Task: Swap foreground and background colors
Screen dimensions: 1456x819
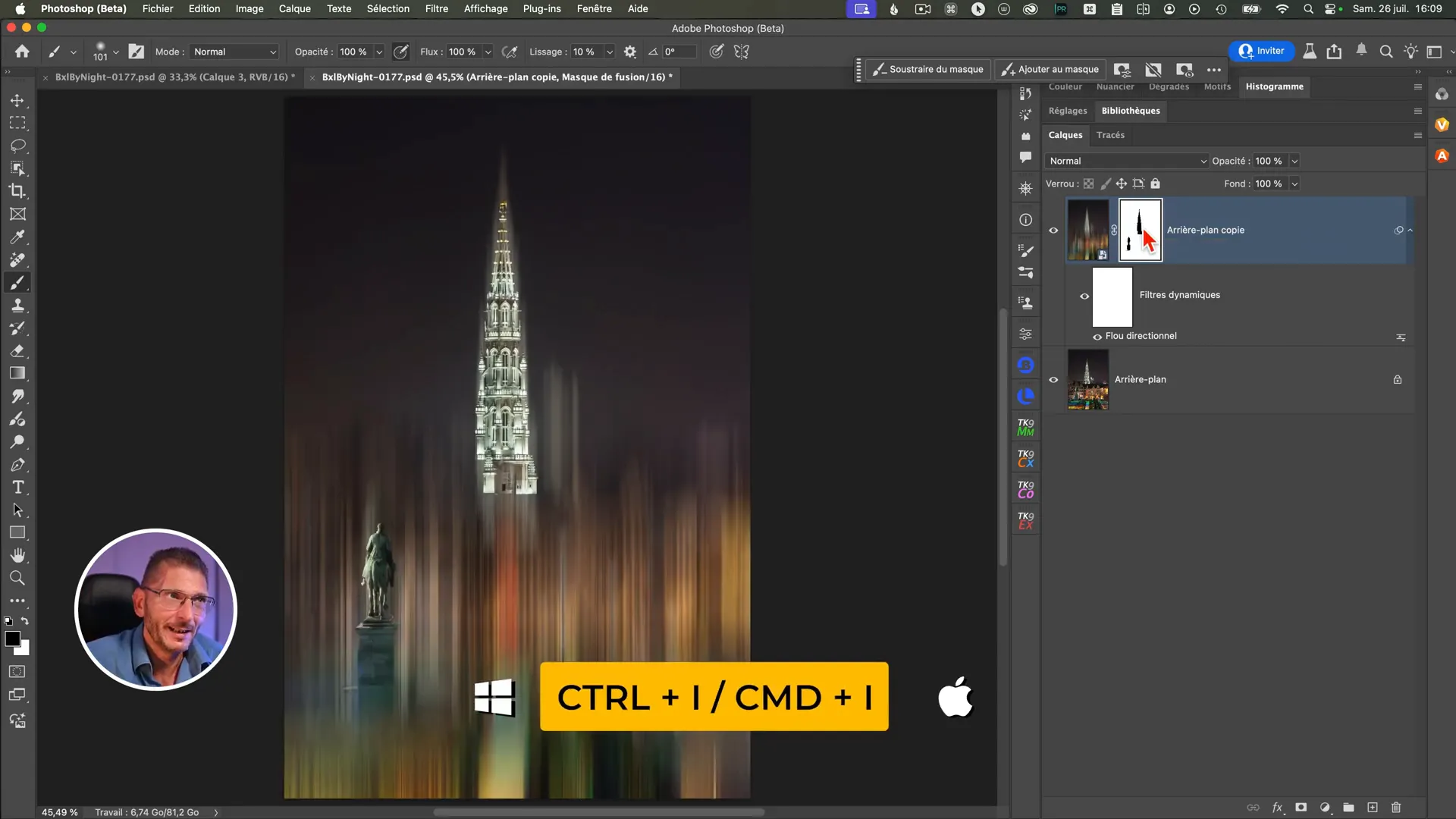Action: pos(24,621)
